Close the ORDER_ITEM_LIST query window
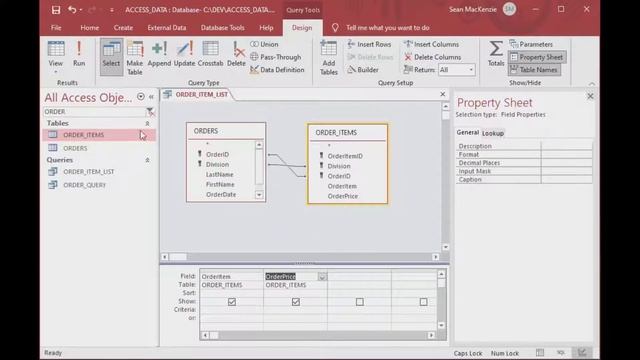The width and height of the screenshot is (640, 360). tap(442, 94)
